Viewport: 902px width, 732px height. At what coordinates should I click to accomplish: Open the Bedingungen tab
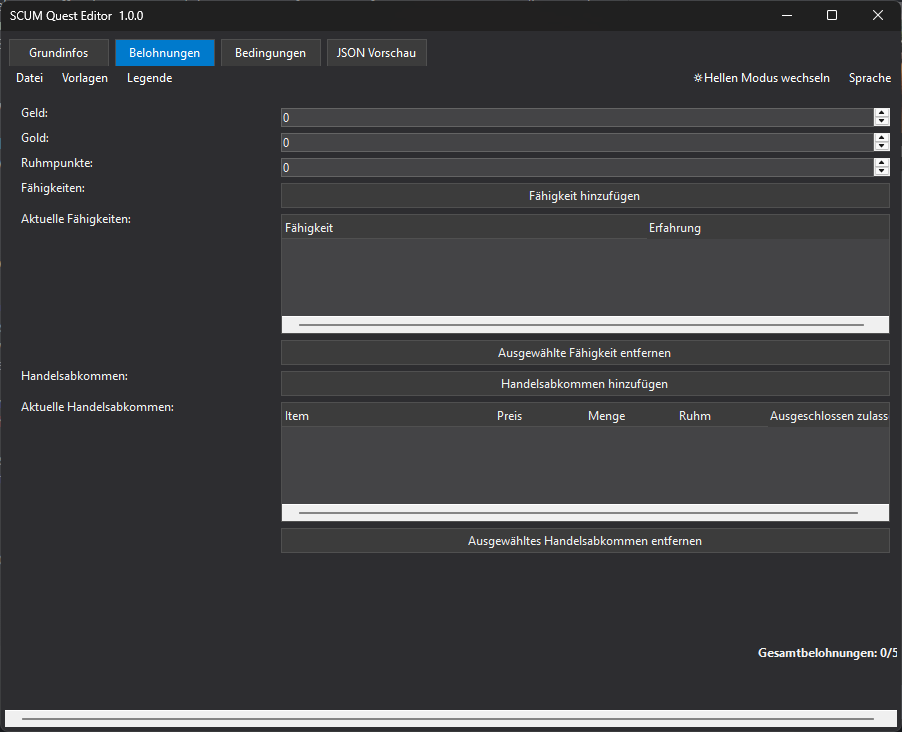click(270, 53)
